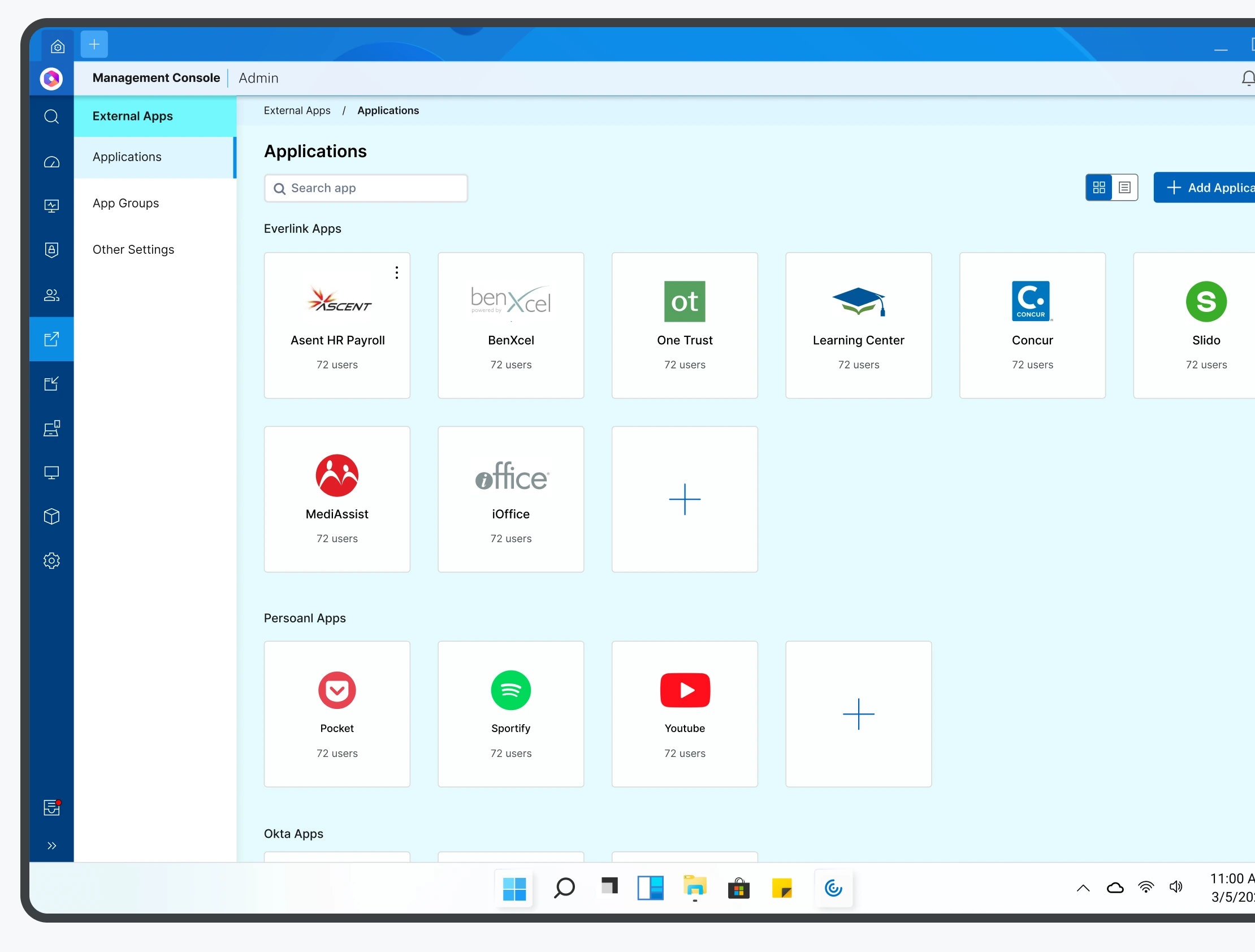Image resolution: width=1255 pixels, height=952 pixels.
Task: Click the External Apps breadcrumb link
Action: point(297,111)
